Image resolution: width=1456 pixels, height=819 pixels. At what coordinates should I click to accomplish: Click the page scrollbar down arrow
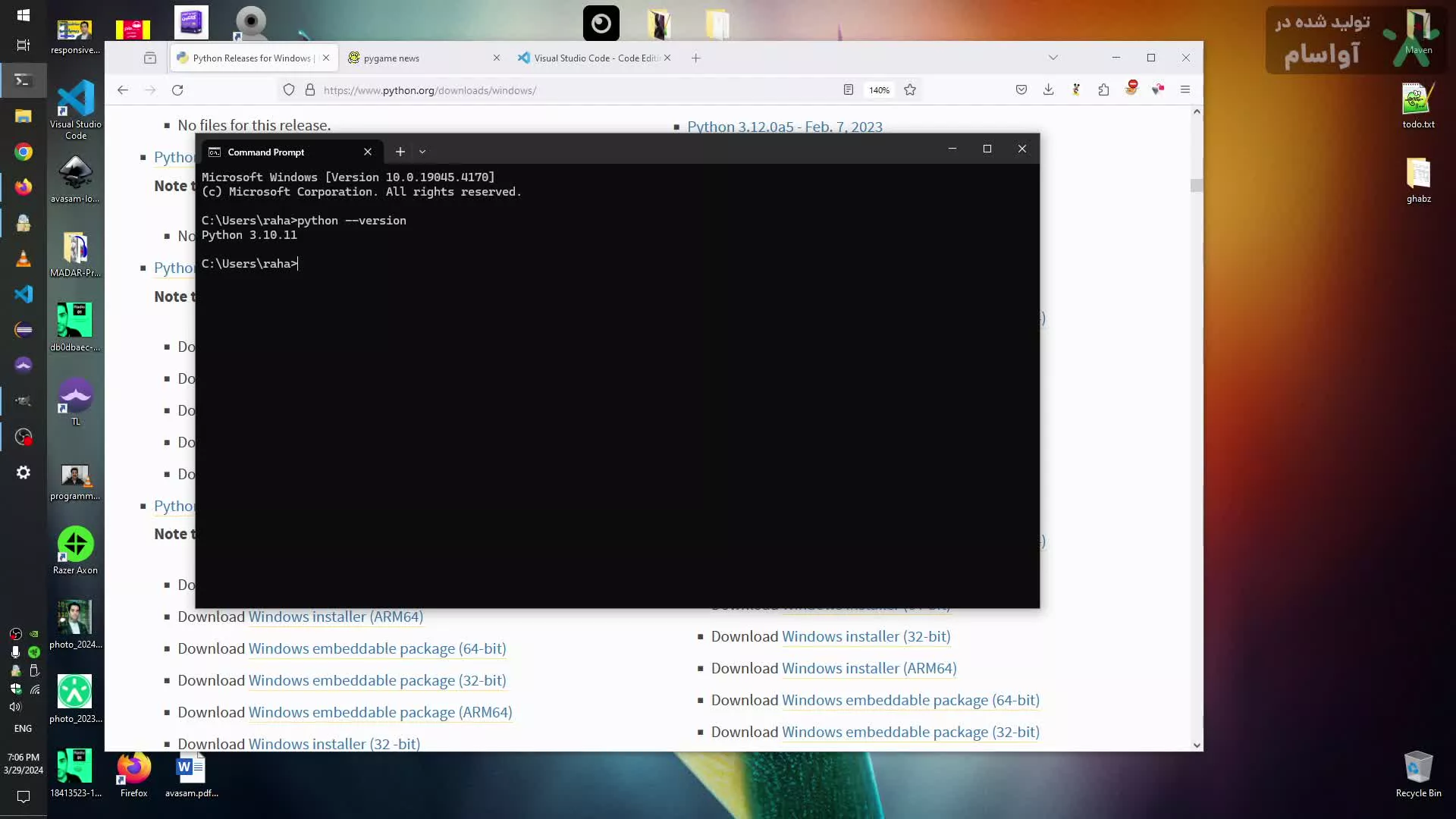1197,745
